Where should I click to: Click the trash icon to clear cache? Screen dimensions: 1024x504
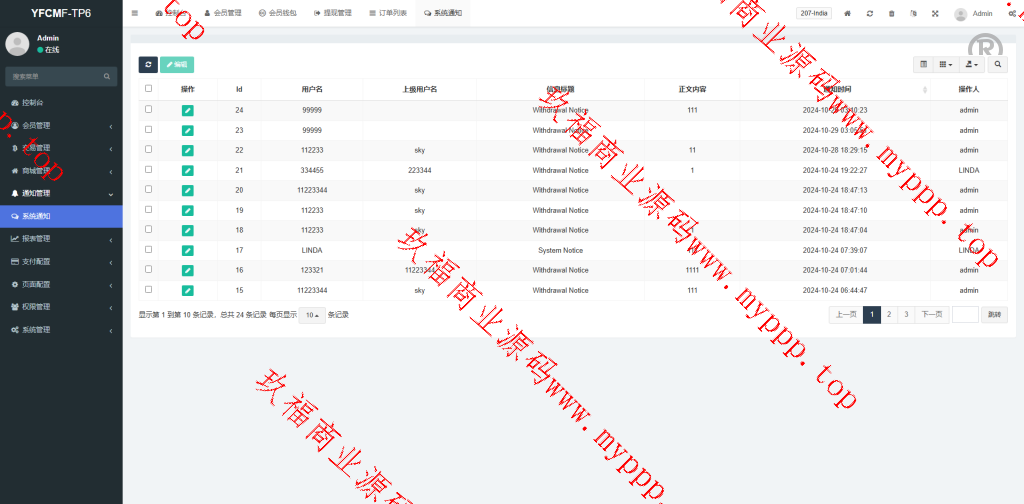pos(891,14)
